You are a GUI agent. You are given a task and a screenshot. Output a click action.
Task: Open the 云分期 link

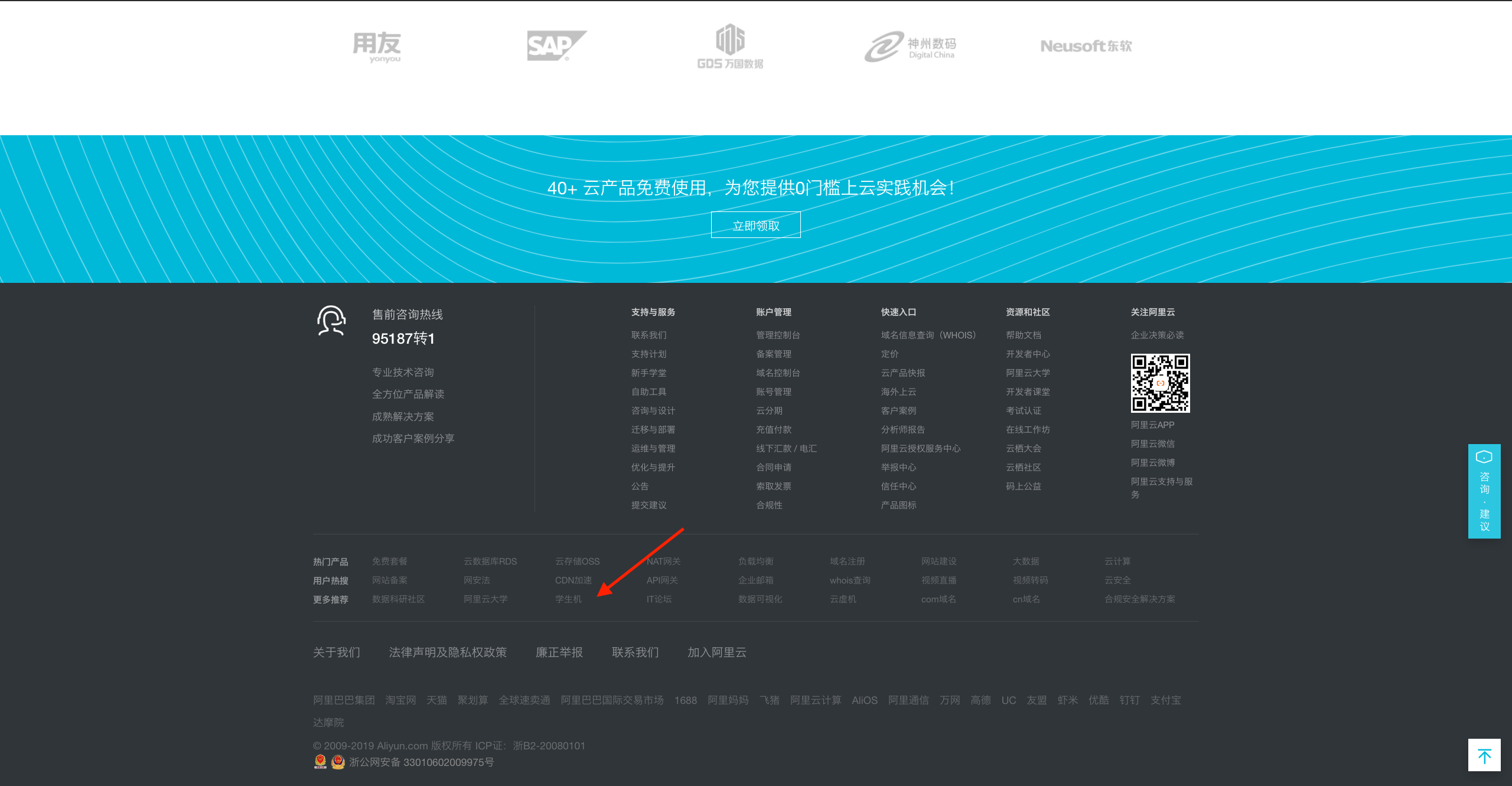point(769,411)
